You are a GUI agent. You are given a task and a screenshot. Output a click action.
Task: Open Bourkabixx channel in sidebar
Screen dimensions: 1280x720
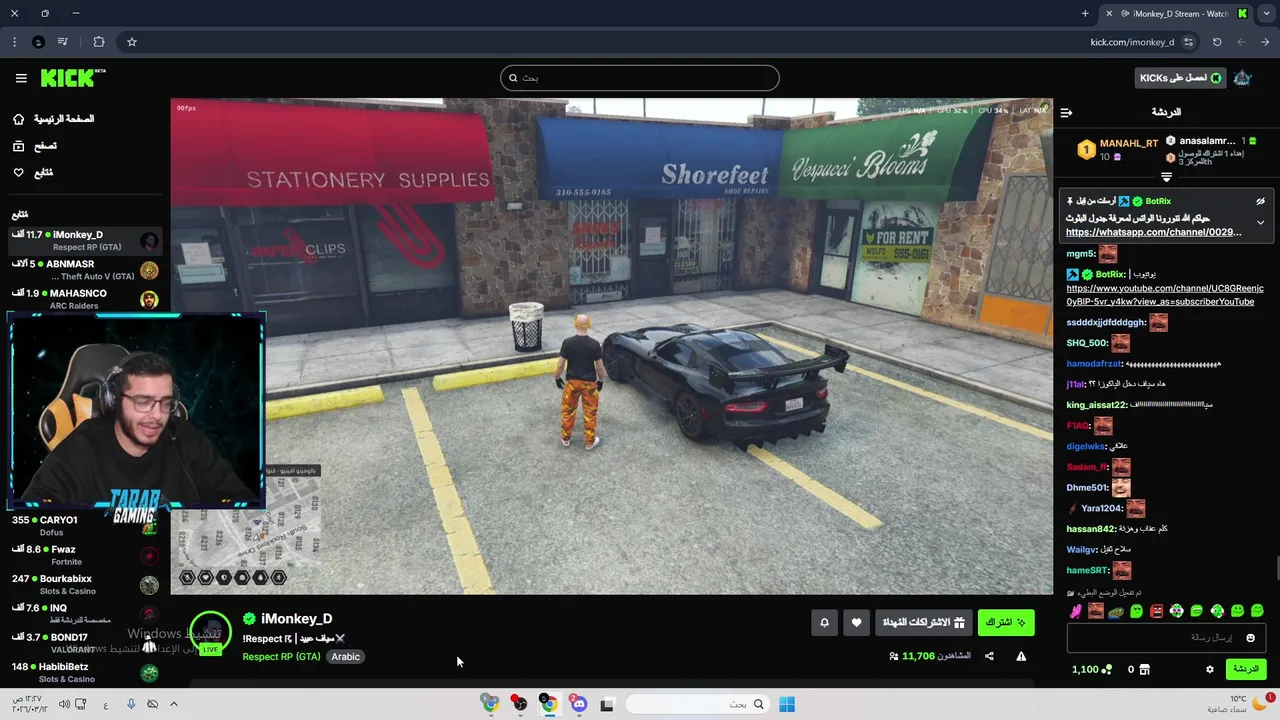pos(85,584)
